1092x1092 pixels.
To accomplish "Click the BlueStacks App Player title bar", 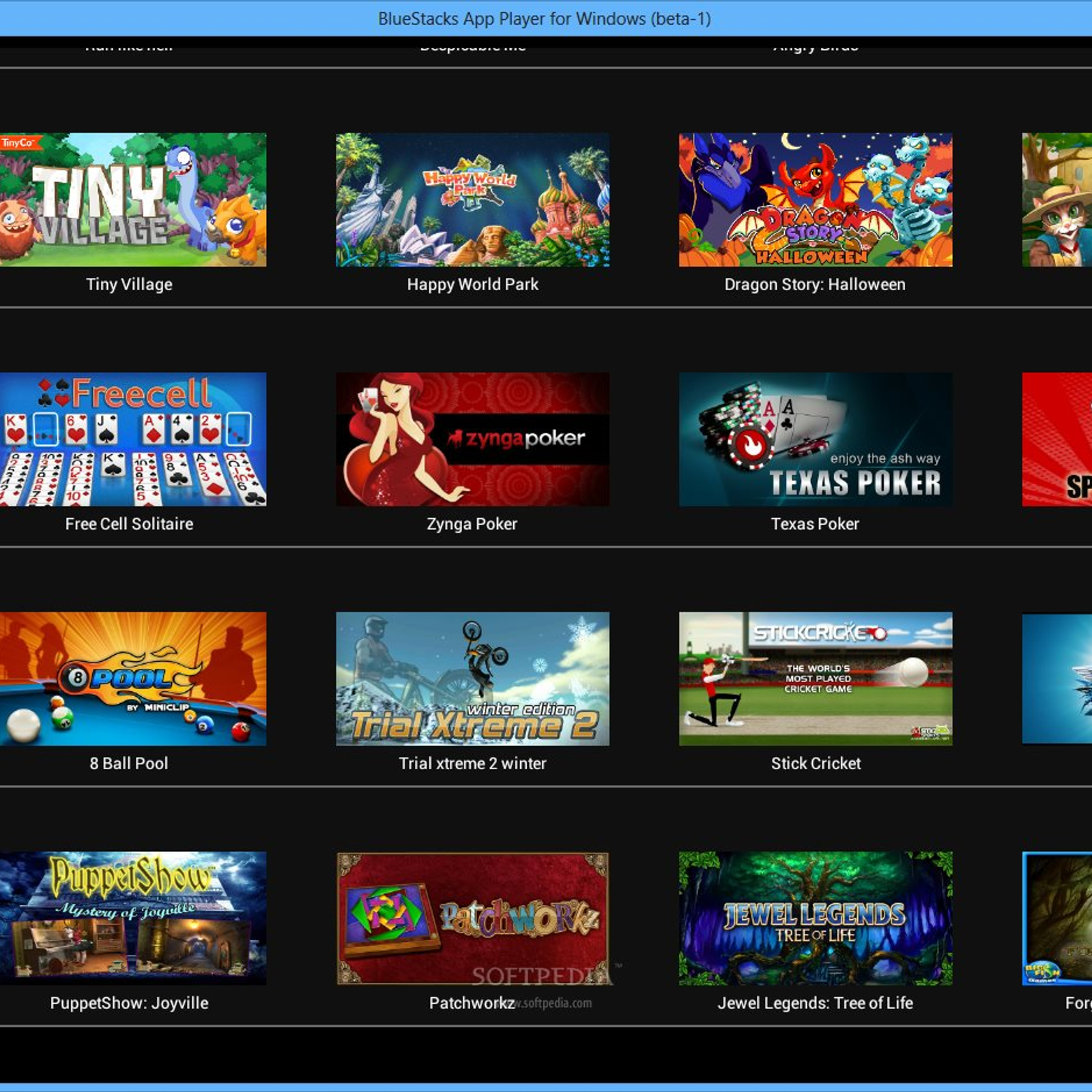I will point(545,18).
